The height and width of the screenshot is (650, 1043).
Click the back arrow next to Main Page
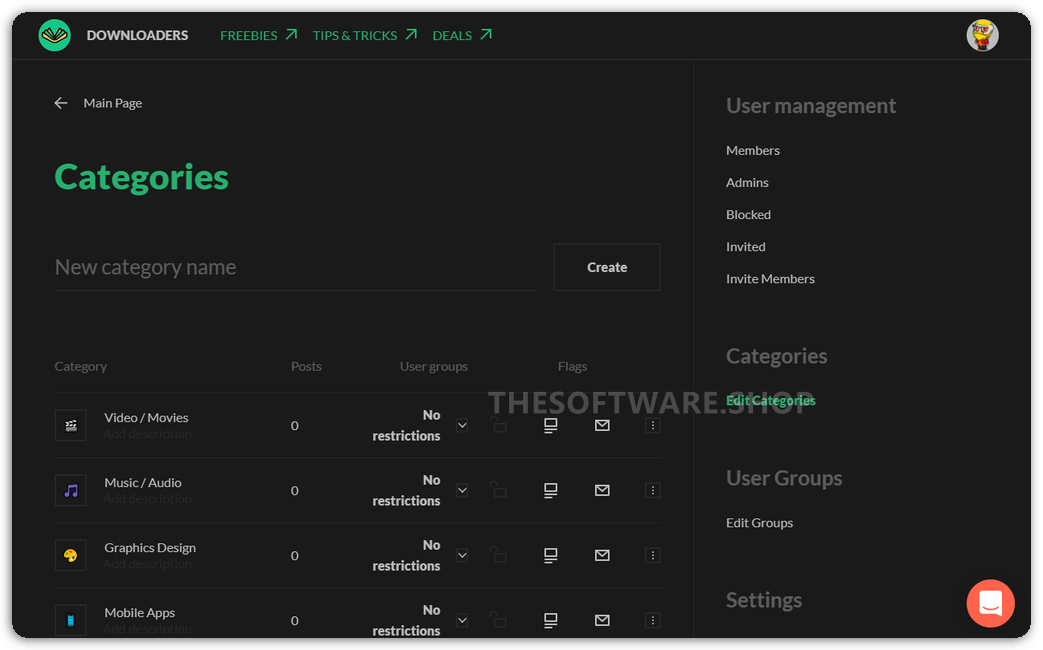tap(61, 103)
